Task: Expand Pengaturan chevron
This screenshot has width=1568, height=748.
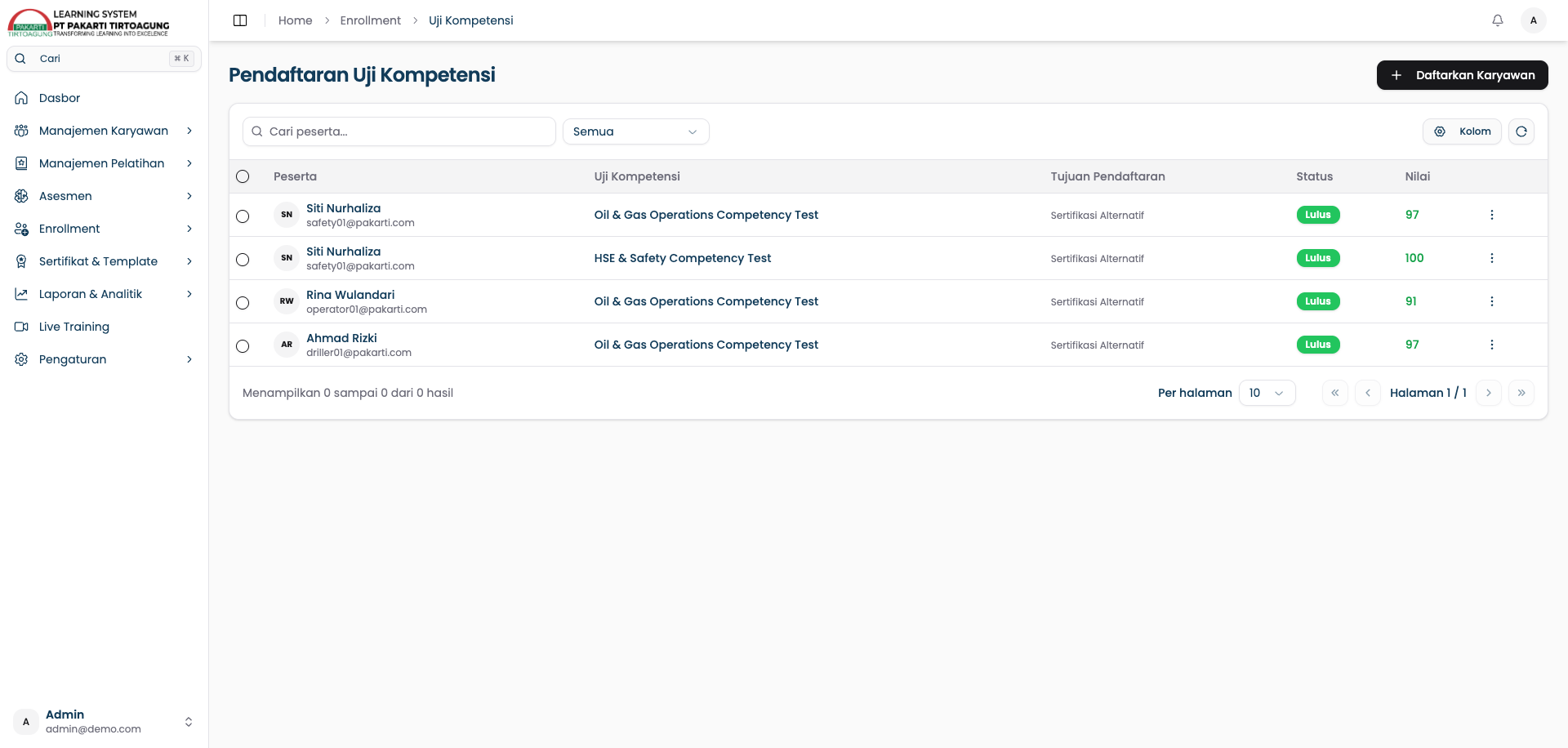Action: point(189,359)
